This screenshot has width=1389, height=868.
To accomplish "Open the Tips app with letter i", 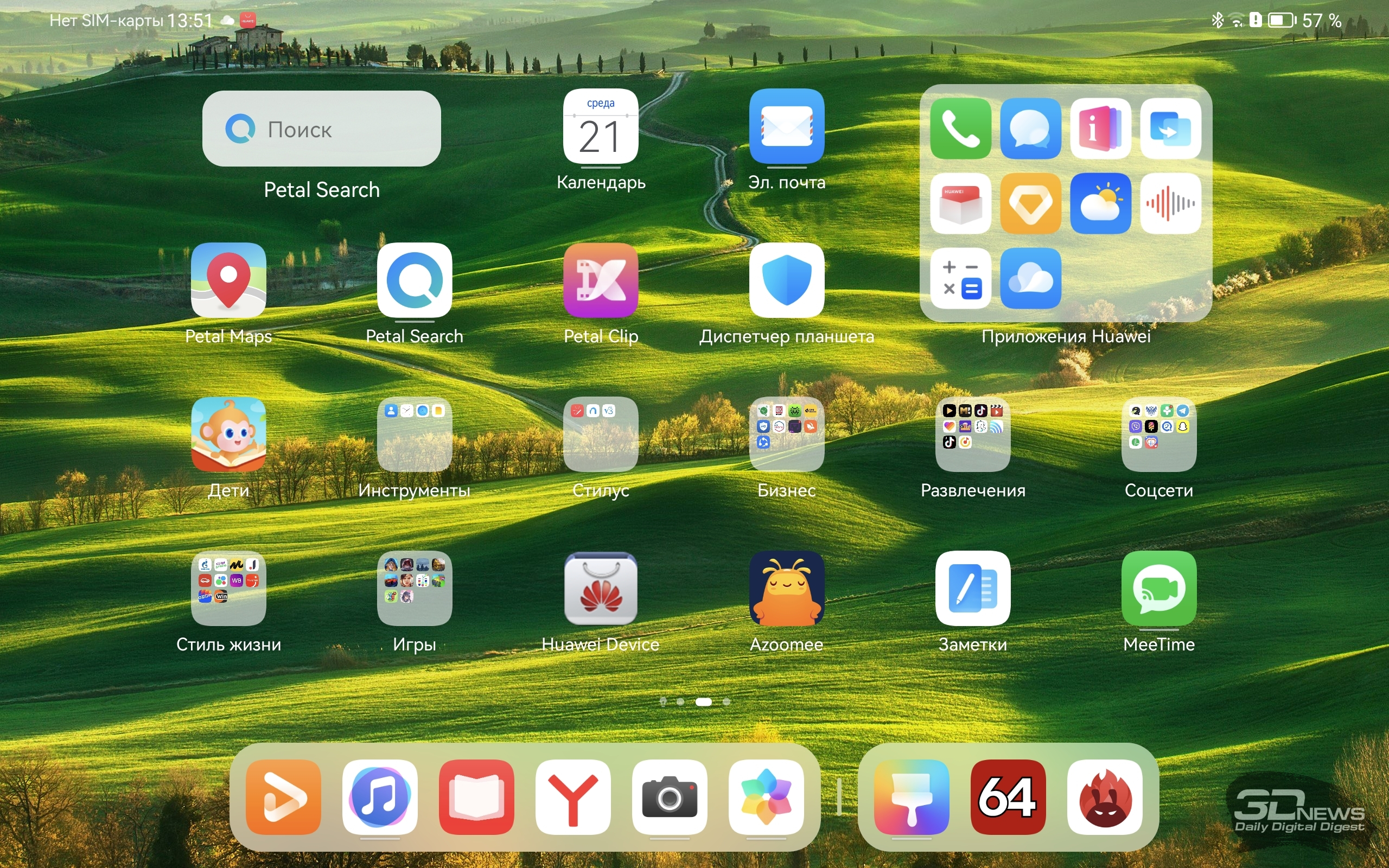I will (x=1100, y=129).
